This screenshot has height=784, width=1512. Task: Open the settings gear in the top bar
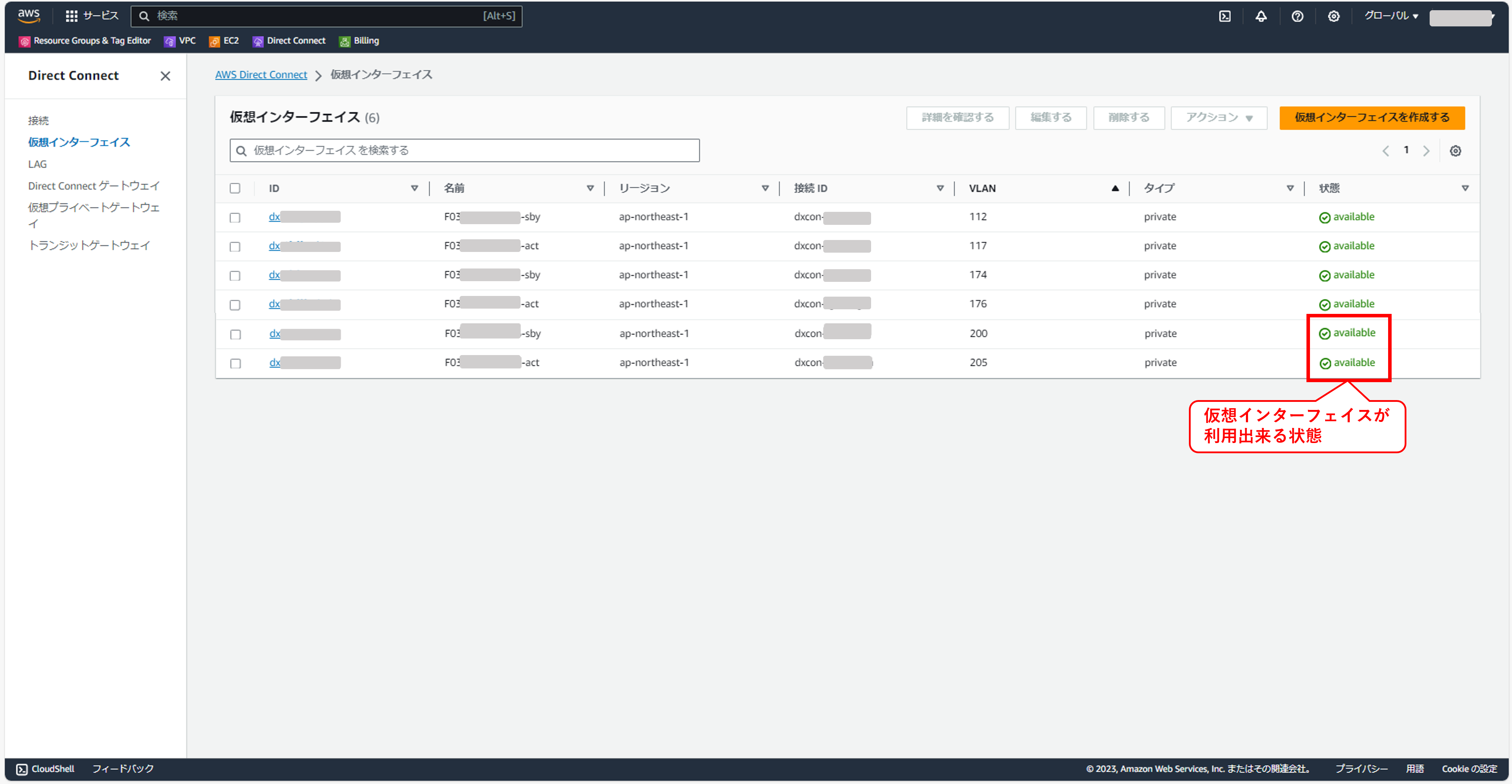[1334, 16]
